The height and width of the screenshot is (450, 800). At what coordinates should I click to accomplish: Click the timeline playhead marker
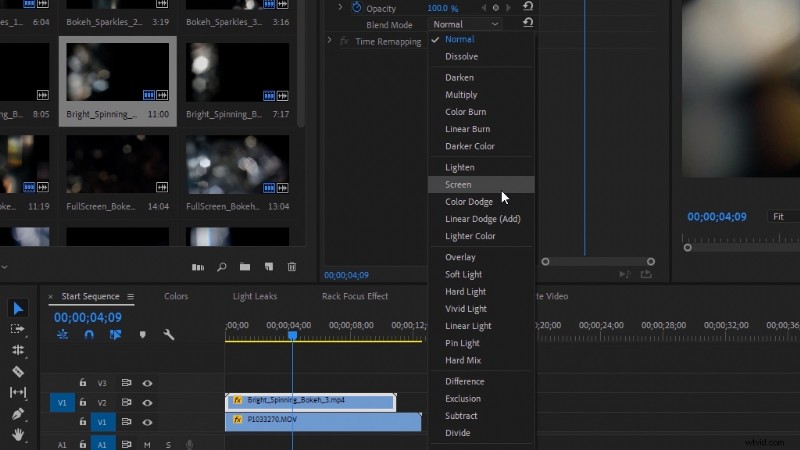tap(292, 335)
